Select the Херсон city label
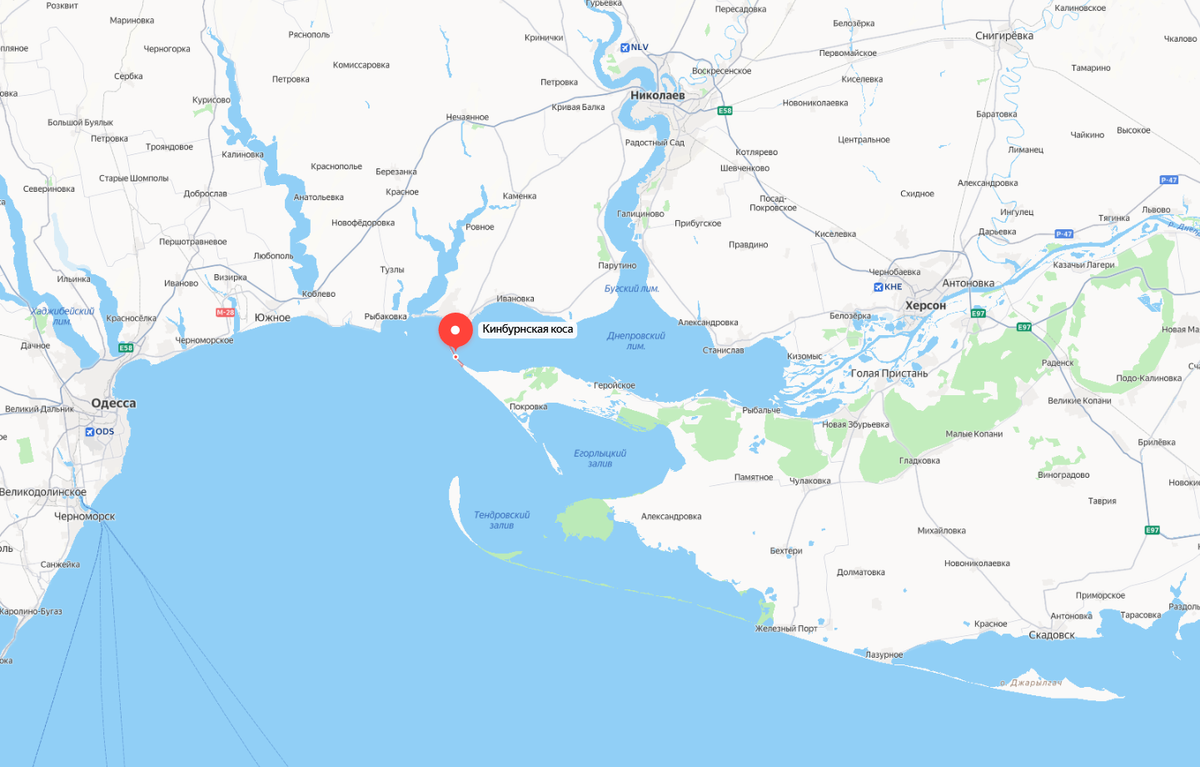 [x=924, y=306]
